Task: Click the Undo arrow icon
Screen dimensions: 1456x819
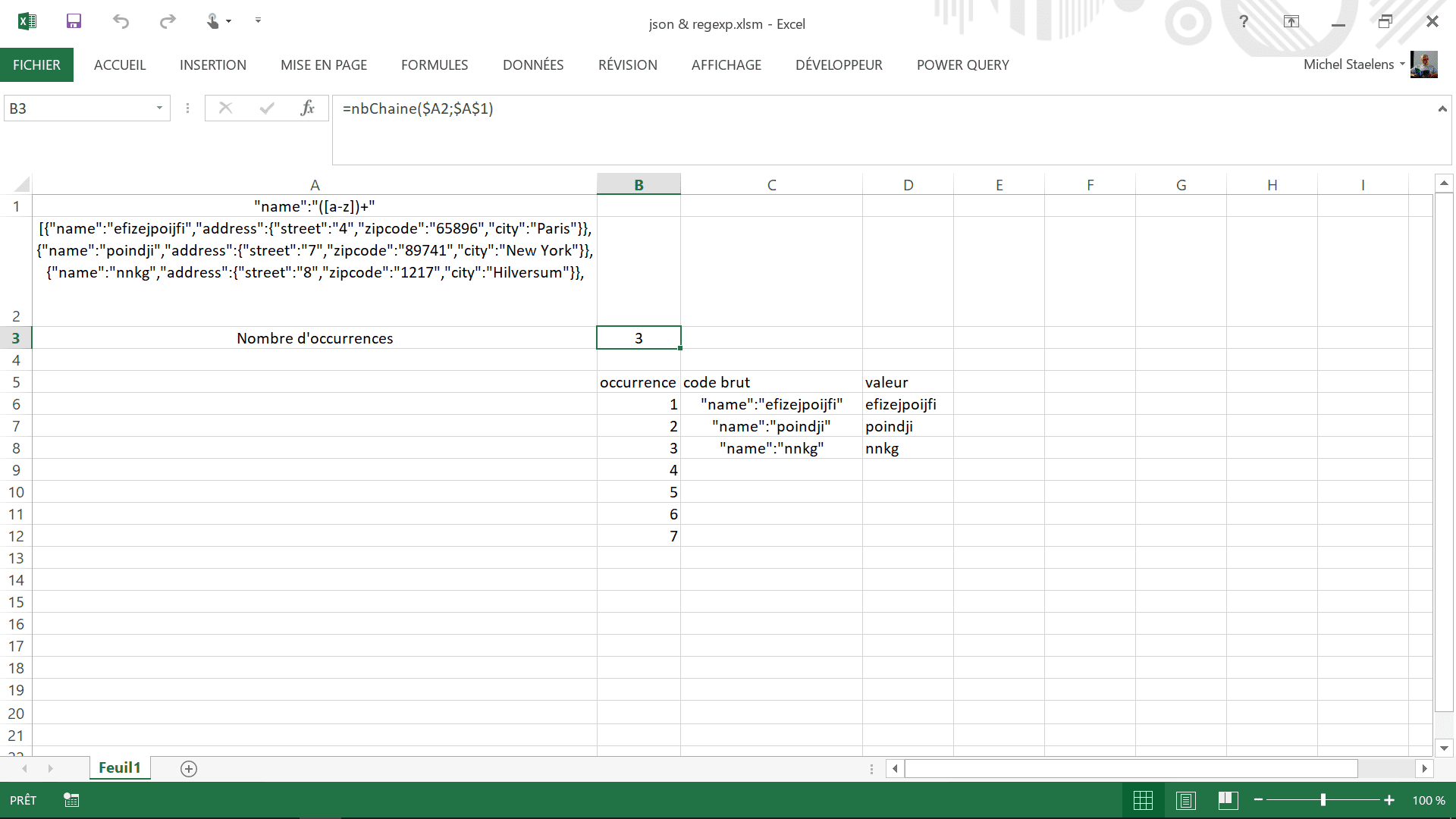Action: coord(121,21)
